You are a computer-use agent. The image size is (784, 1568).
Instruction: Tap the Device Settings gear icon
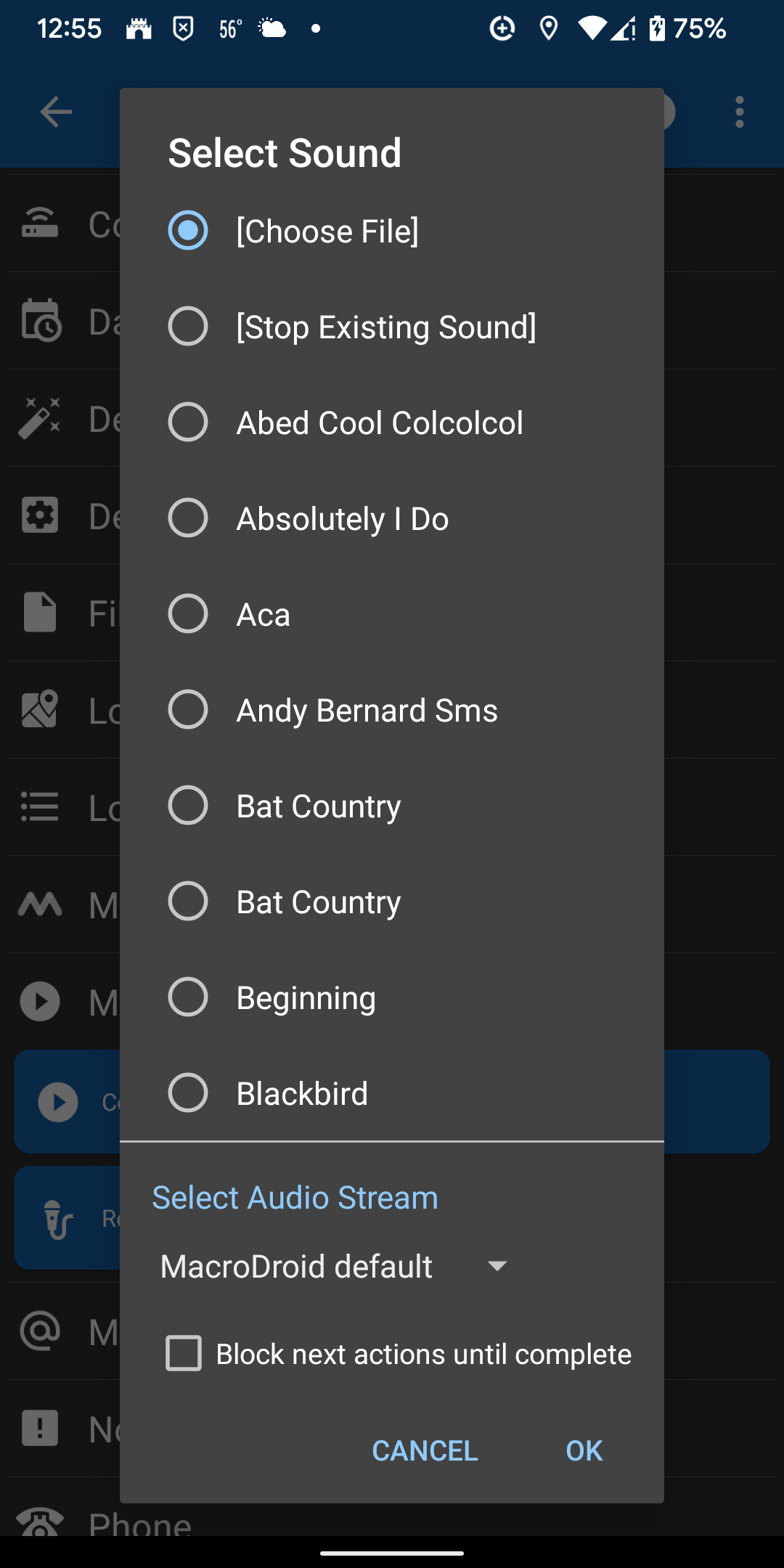(x=40, y=515)
